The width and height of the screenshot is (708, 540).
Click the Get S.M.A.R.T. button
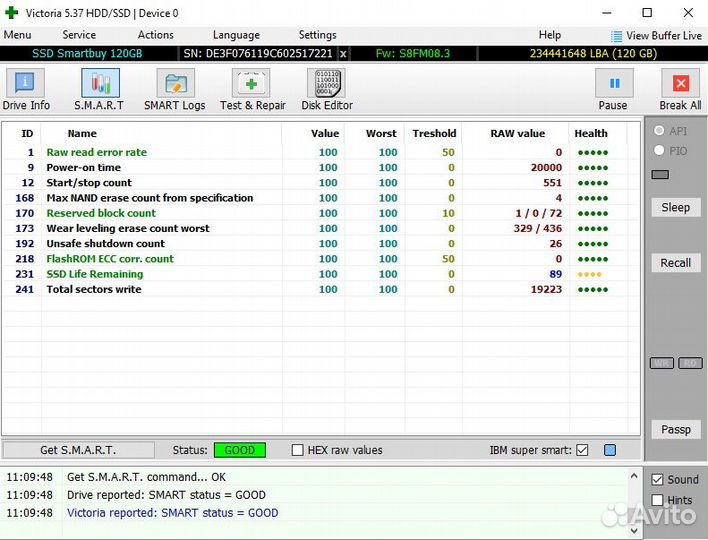click(x=78, y=450)
